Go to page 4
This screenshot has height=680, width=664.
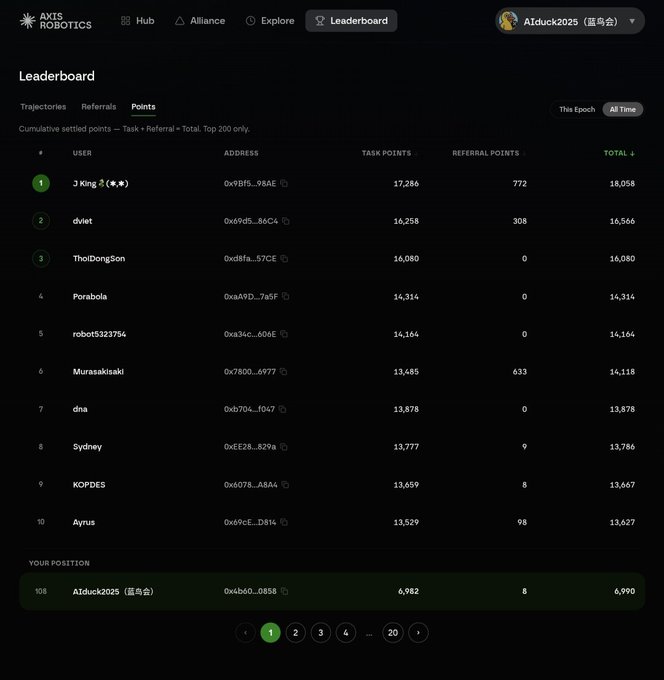(x=346, y=632)
